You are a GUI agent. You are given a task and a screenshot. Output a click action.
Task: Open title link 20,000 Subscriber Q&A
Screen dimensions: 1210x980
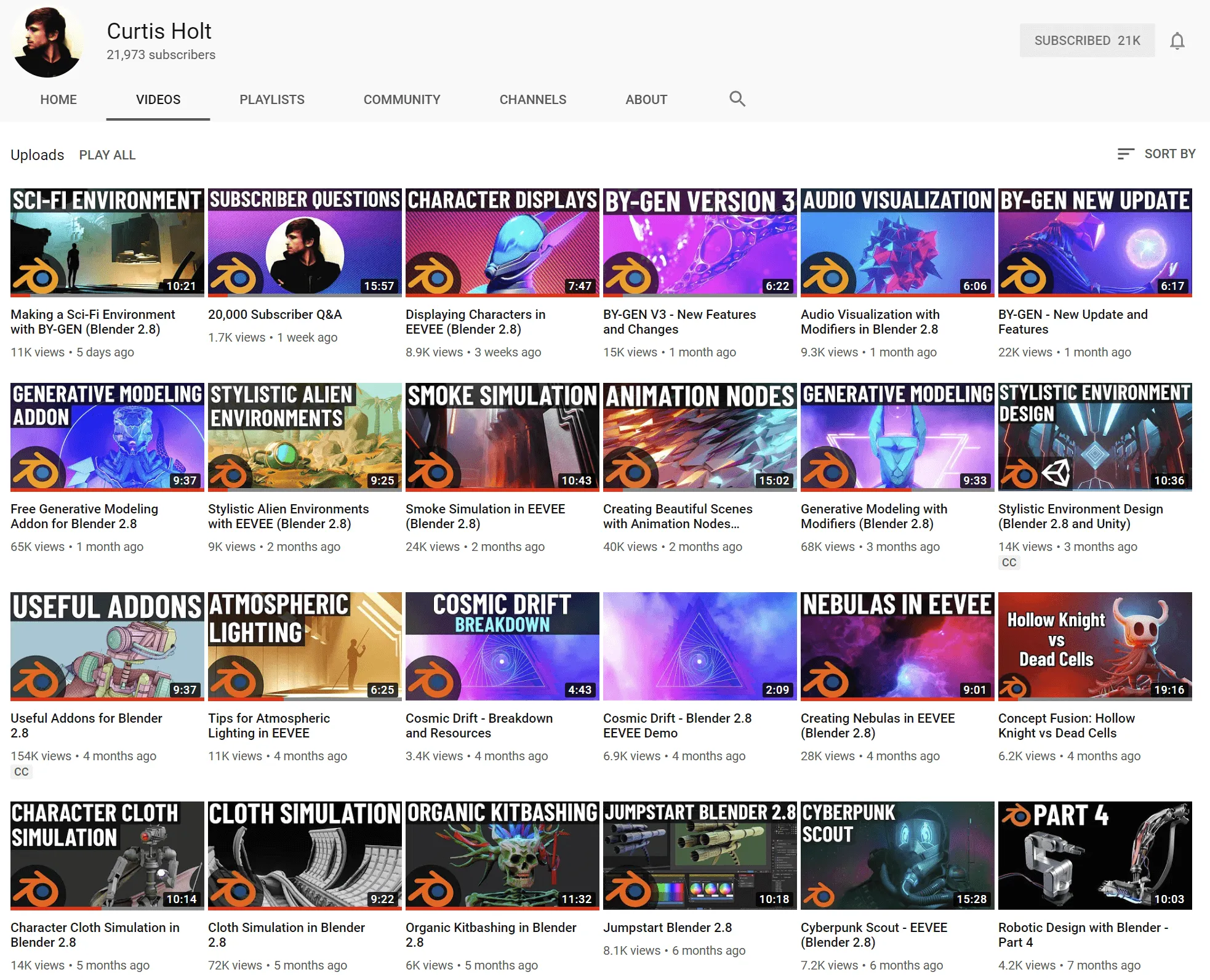tap(274, 315)
